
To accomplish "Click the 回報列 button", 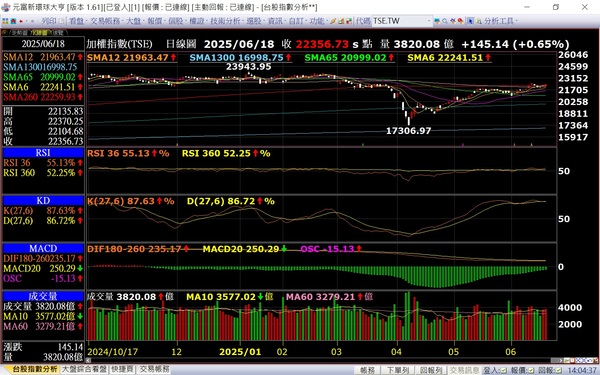I will click(431, 370).
